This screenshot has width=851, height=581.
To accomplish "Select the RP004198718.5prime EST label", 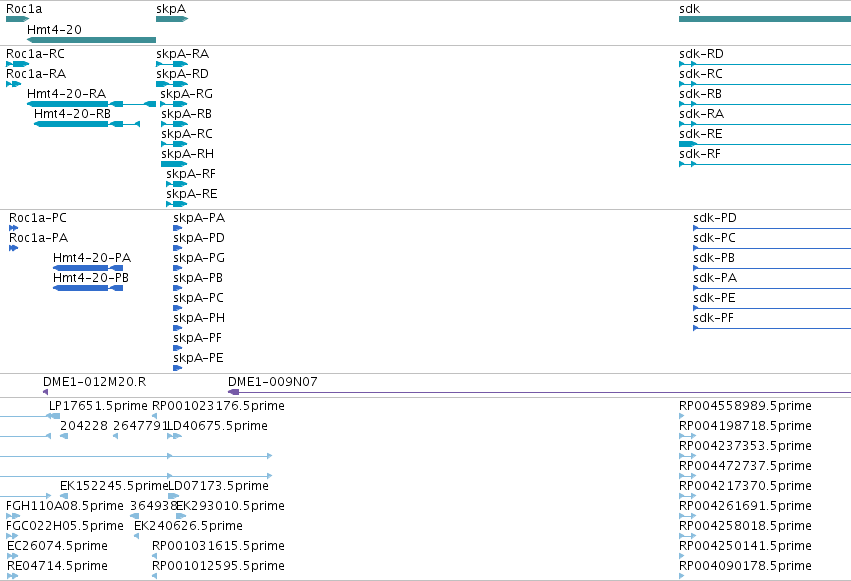I will click(x=745, y=426).
